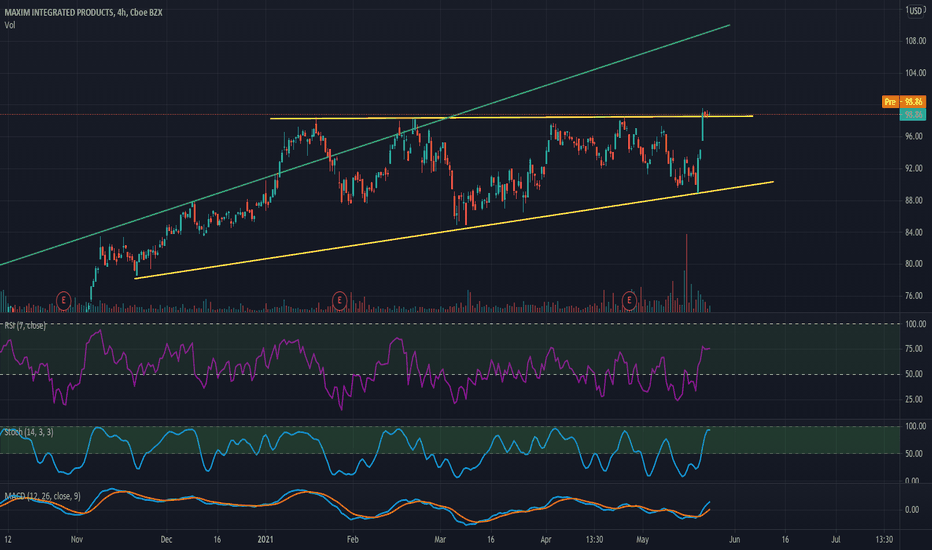Click the 88.00 price axis label

tap(915, 200)
